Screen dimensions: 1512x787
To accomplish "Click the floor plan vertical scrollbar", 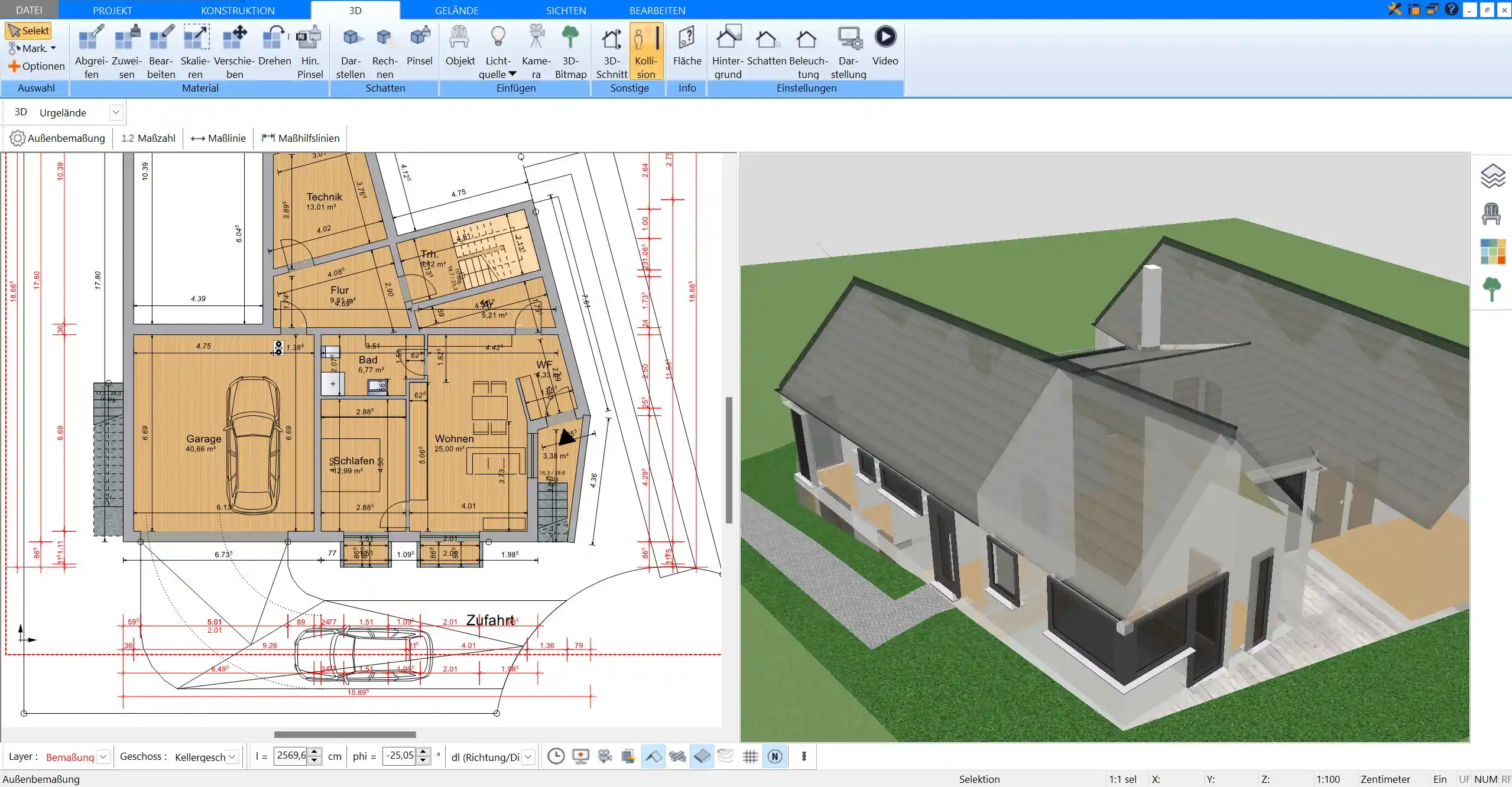I will (x=729, y=460).
